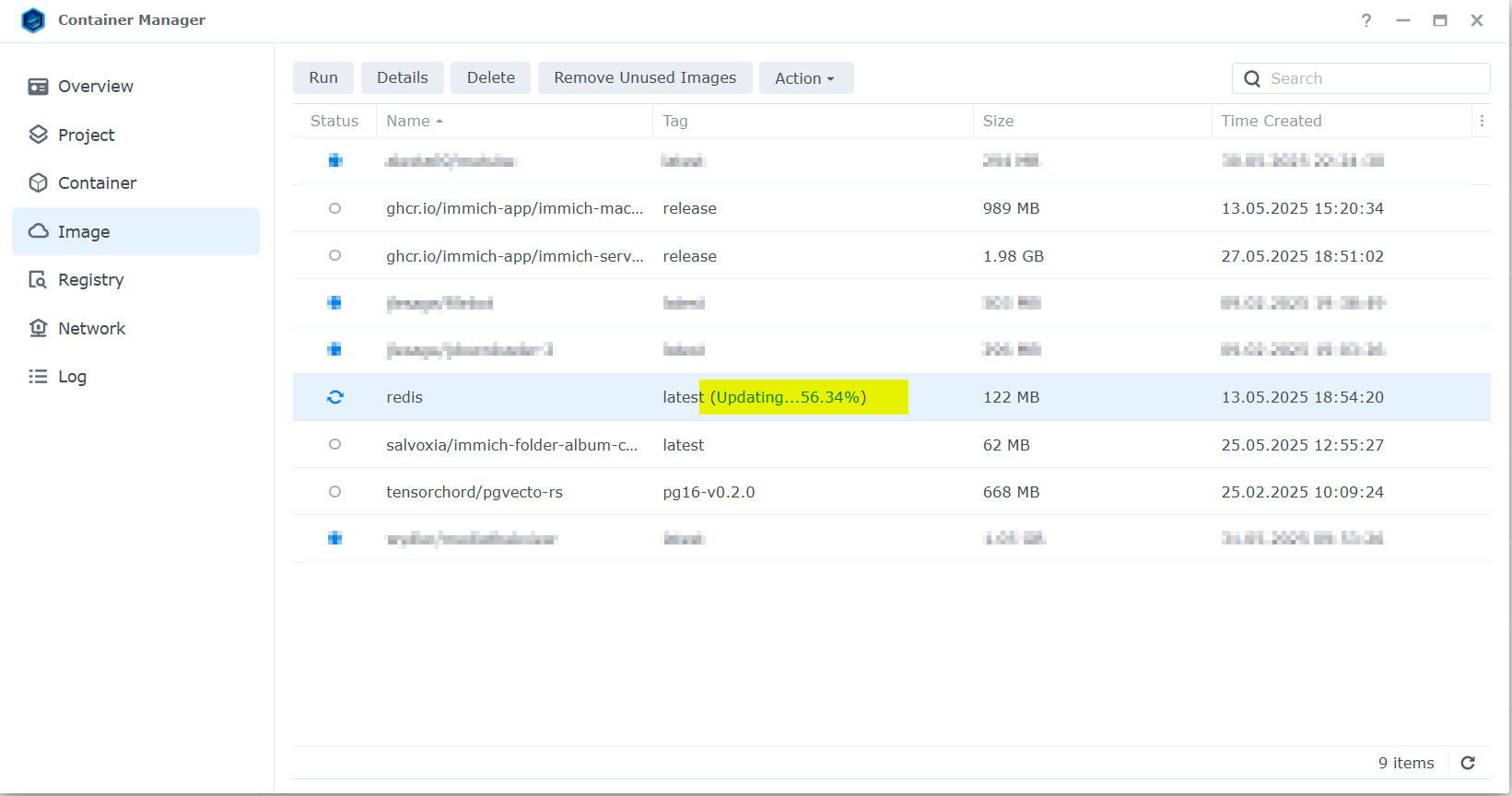Go to the Project section
1512x796 pixels.
[135, 135]
